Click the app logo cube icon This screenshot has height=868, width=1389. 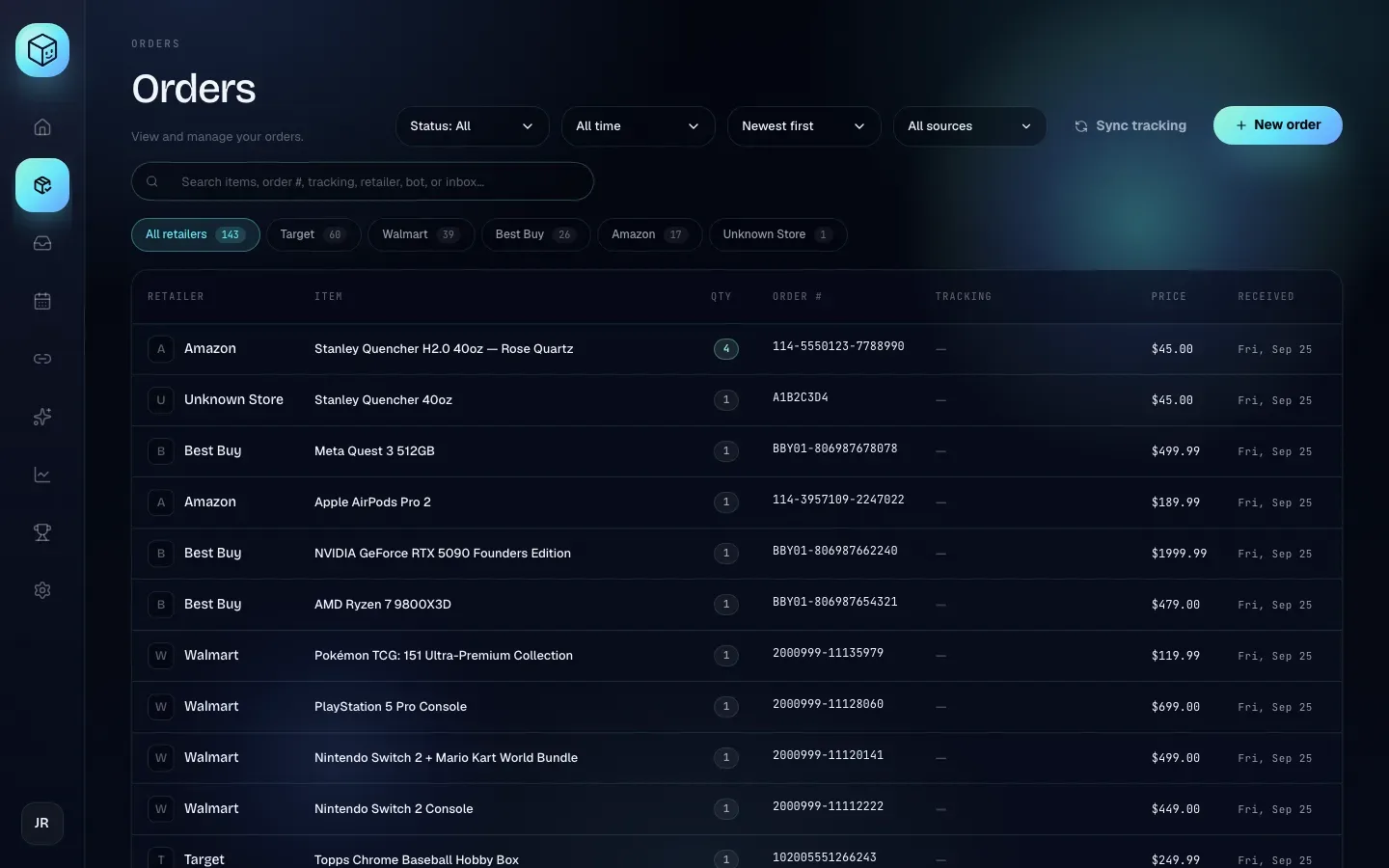coord(42,50)
